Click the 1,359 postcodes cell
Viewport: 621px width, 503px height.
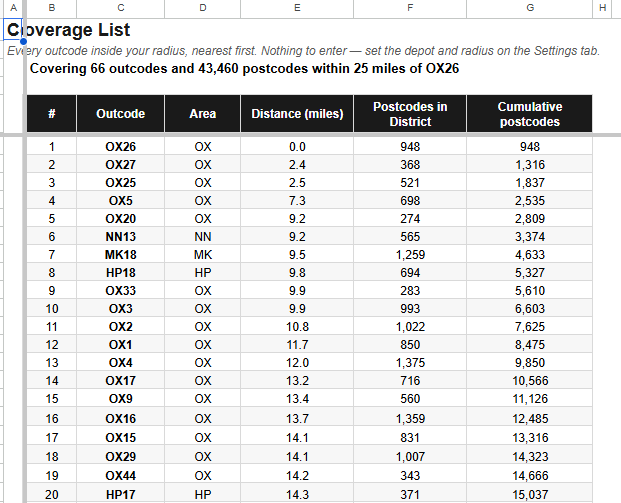click(410, 419)
